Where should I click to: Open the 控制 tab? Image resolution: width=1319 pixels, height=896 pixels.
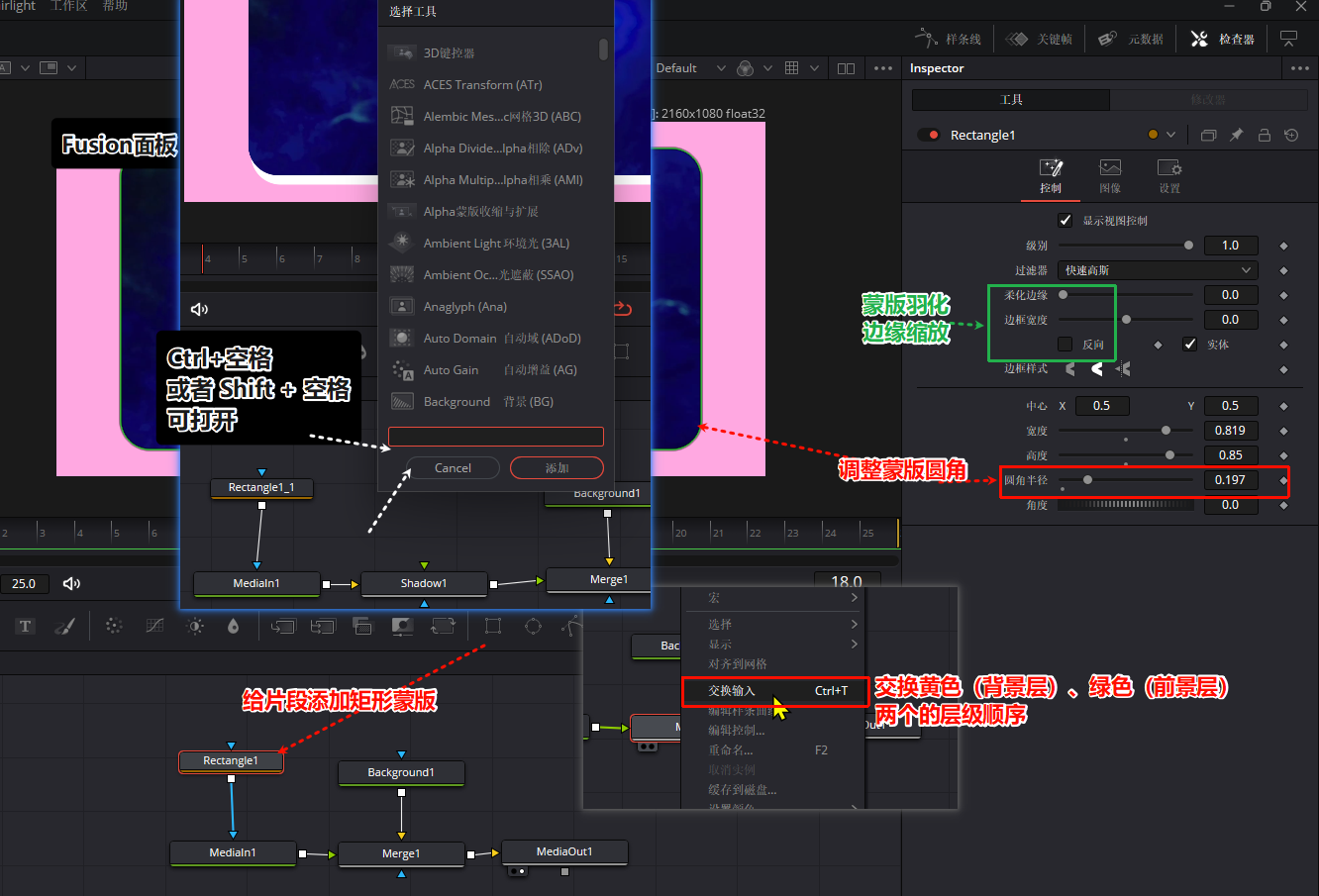tap(1051, 175)
